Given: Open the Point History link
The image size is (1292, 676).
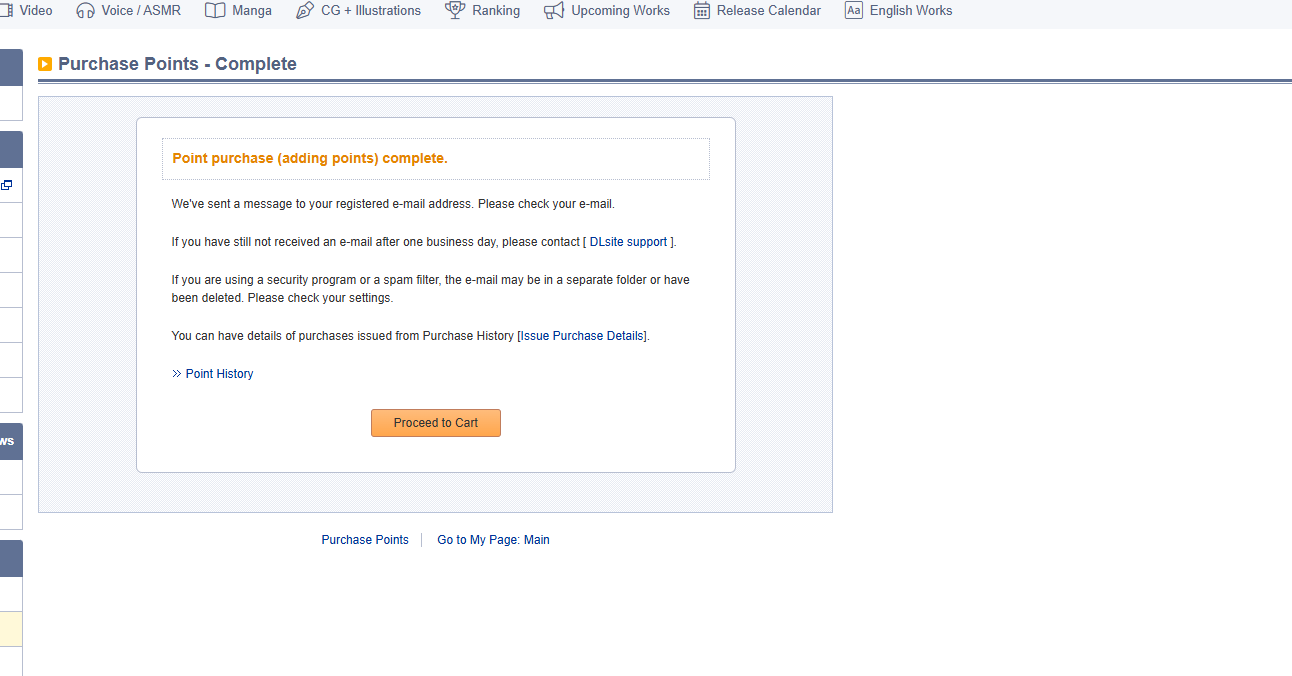Looking at the screenshot, I should (x=219, y=374).
